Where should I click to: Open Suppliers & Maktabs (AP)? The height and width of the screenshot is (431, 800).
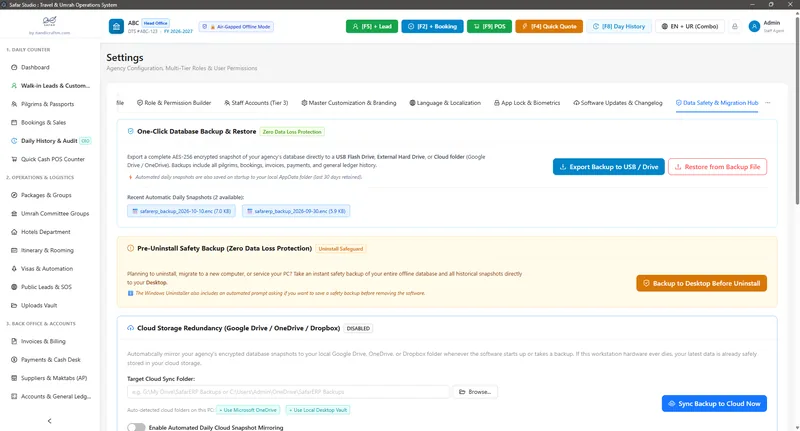pos(50,378)
